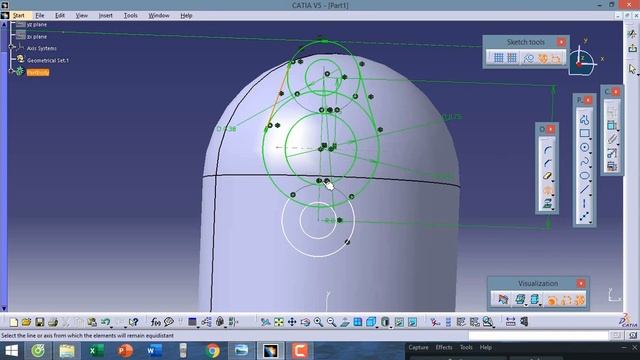
Task: Click the Formula f(x) icon
Action: (155, 322)
